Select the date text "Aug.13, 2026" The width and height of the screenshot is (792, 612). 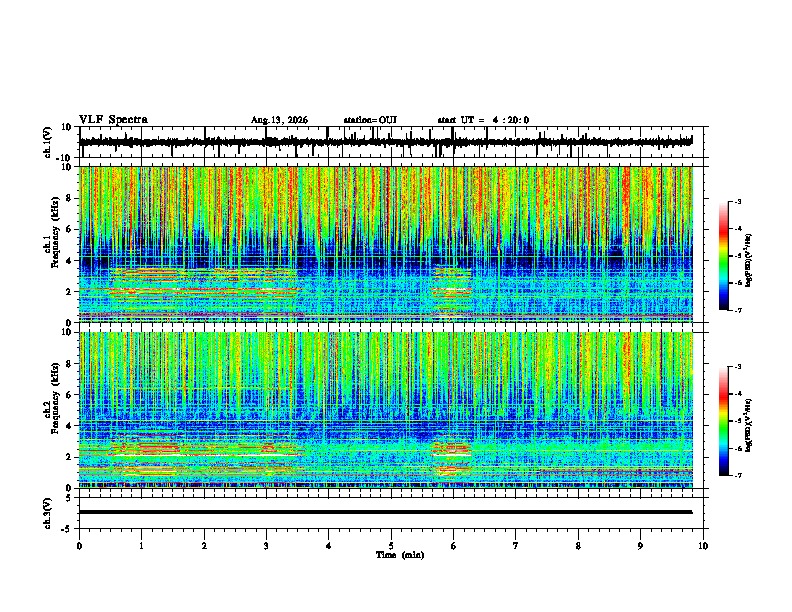click(x=279, y=120)
